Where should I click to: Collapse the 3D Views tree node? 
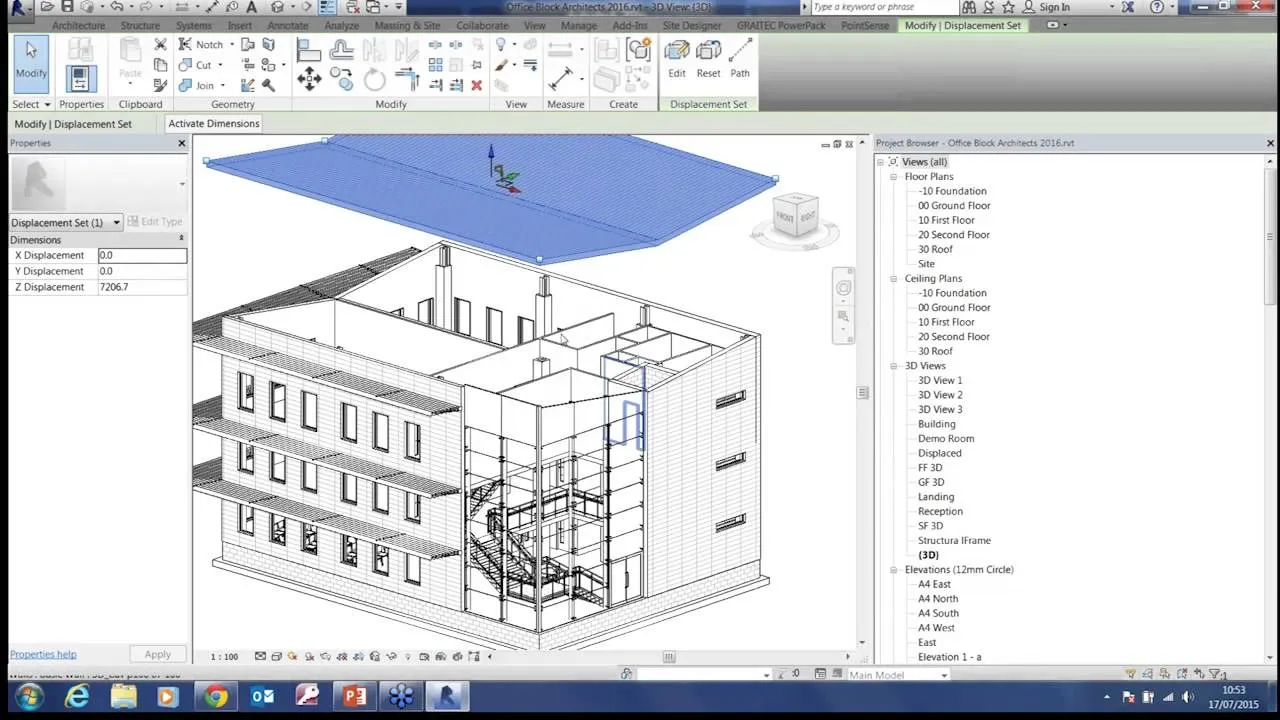tap(894, 366)
